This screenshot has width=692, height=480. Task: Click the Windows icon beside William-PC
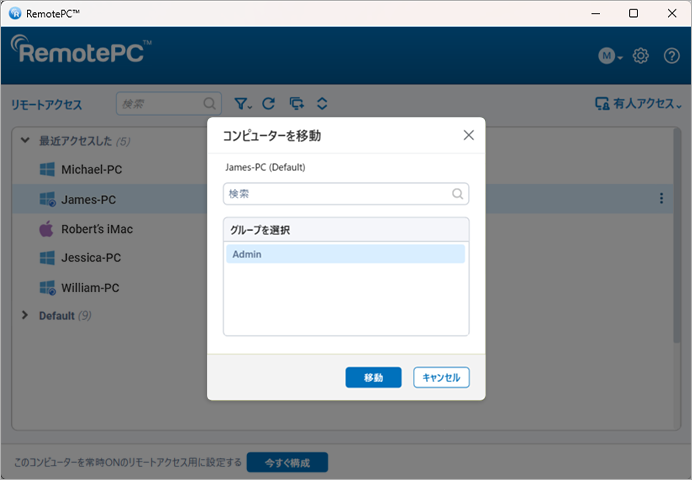click(47, 288)
